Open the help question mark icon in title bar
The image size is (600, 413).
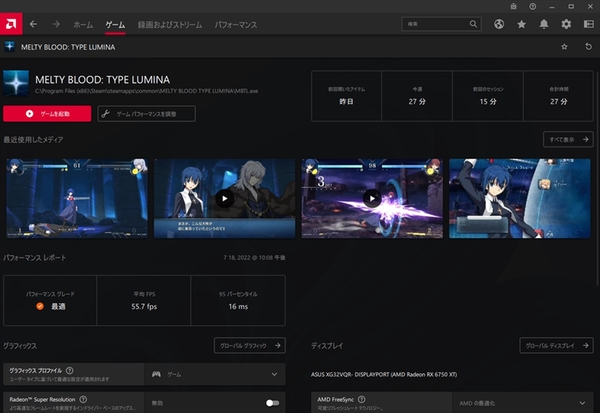pyautogui.click(x=533, y=6)
